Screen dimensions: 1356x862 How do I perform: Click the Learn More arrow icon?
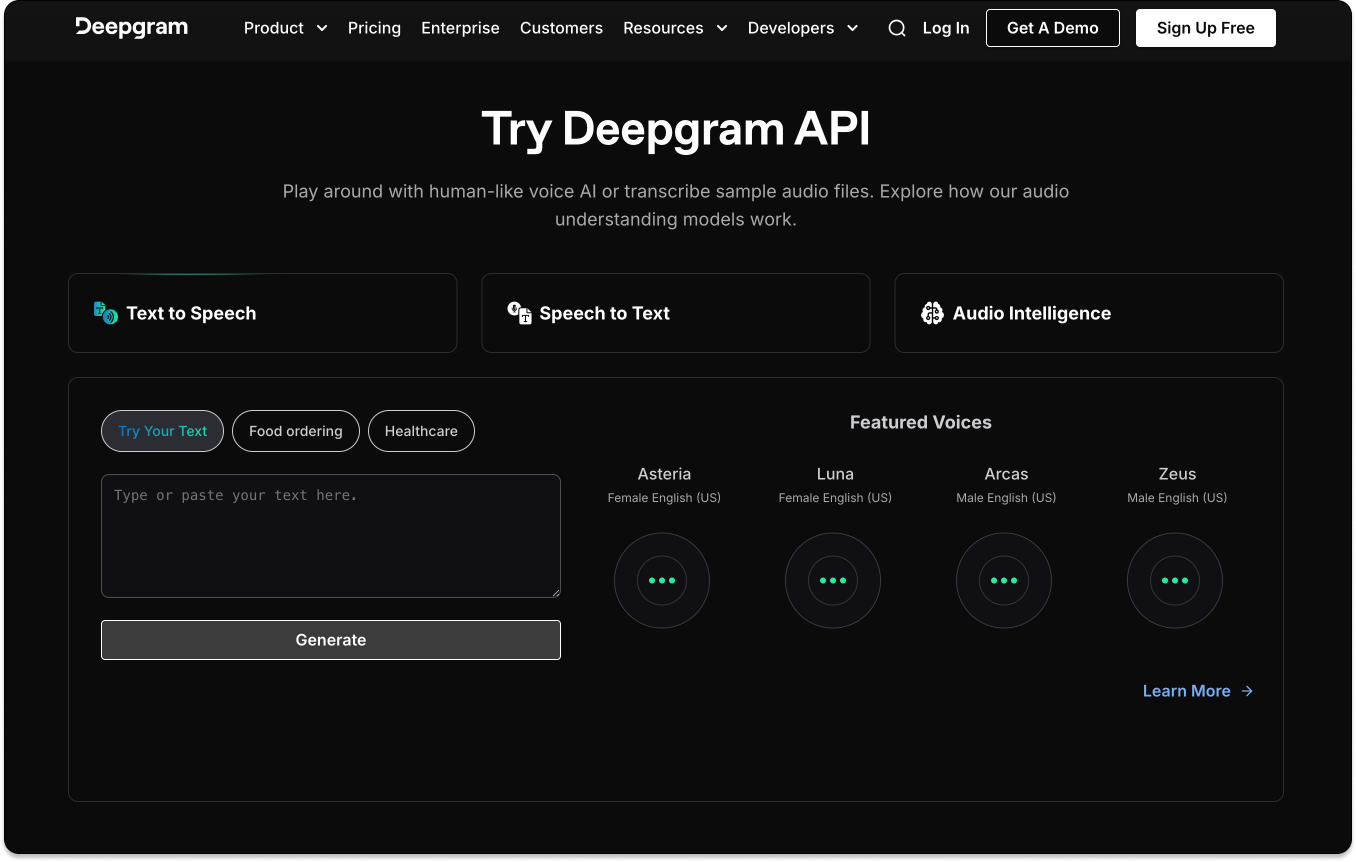(1247, 691)
